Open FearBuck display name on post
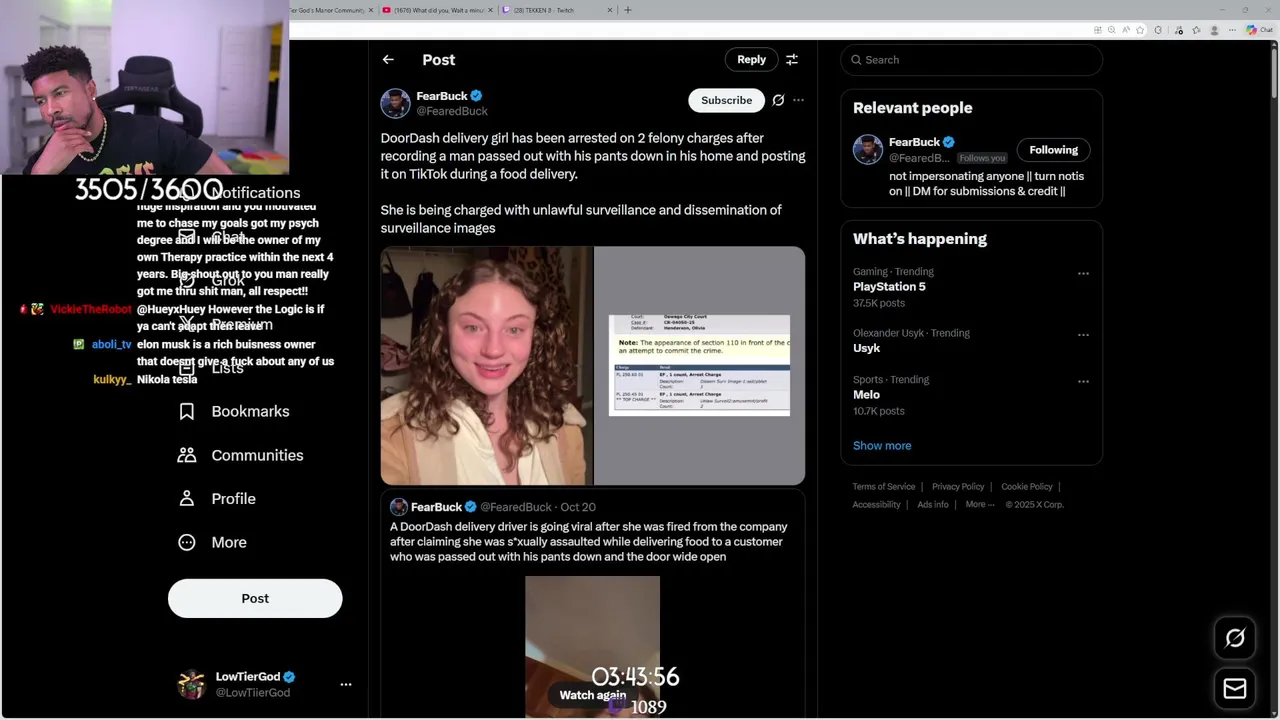Image resolution: width=1280 pixels, height=720 pixels. [x=442, y=96]
